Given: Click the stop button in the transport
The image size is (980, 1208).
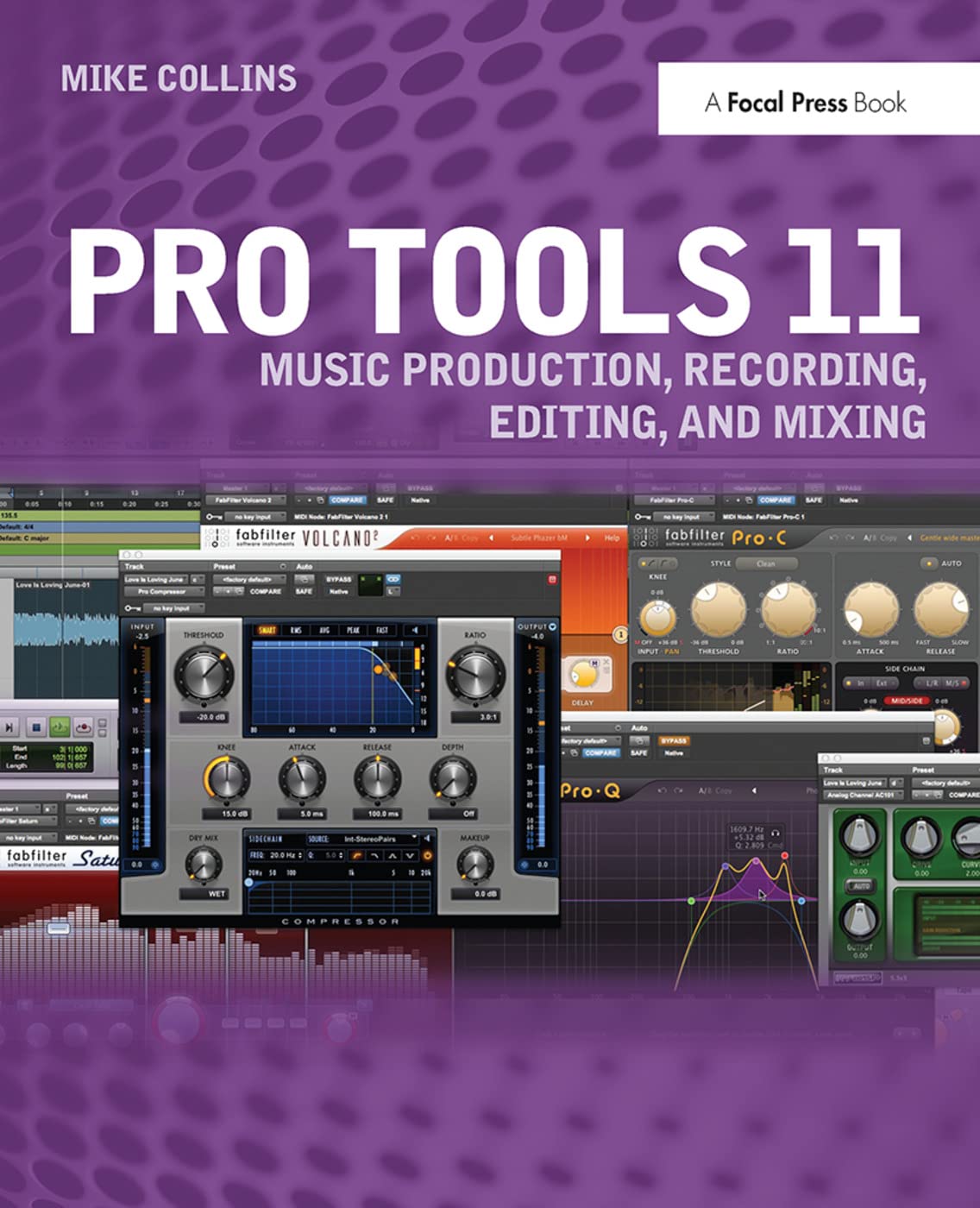Looking at the screenshot, I should pos(35,727).
